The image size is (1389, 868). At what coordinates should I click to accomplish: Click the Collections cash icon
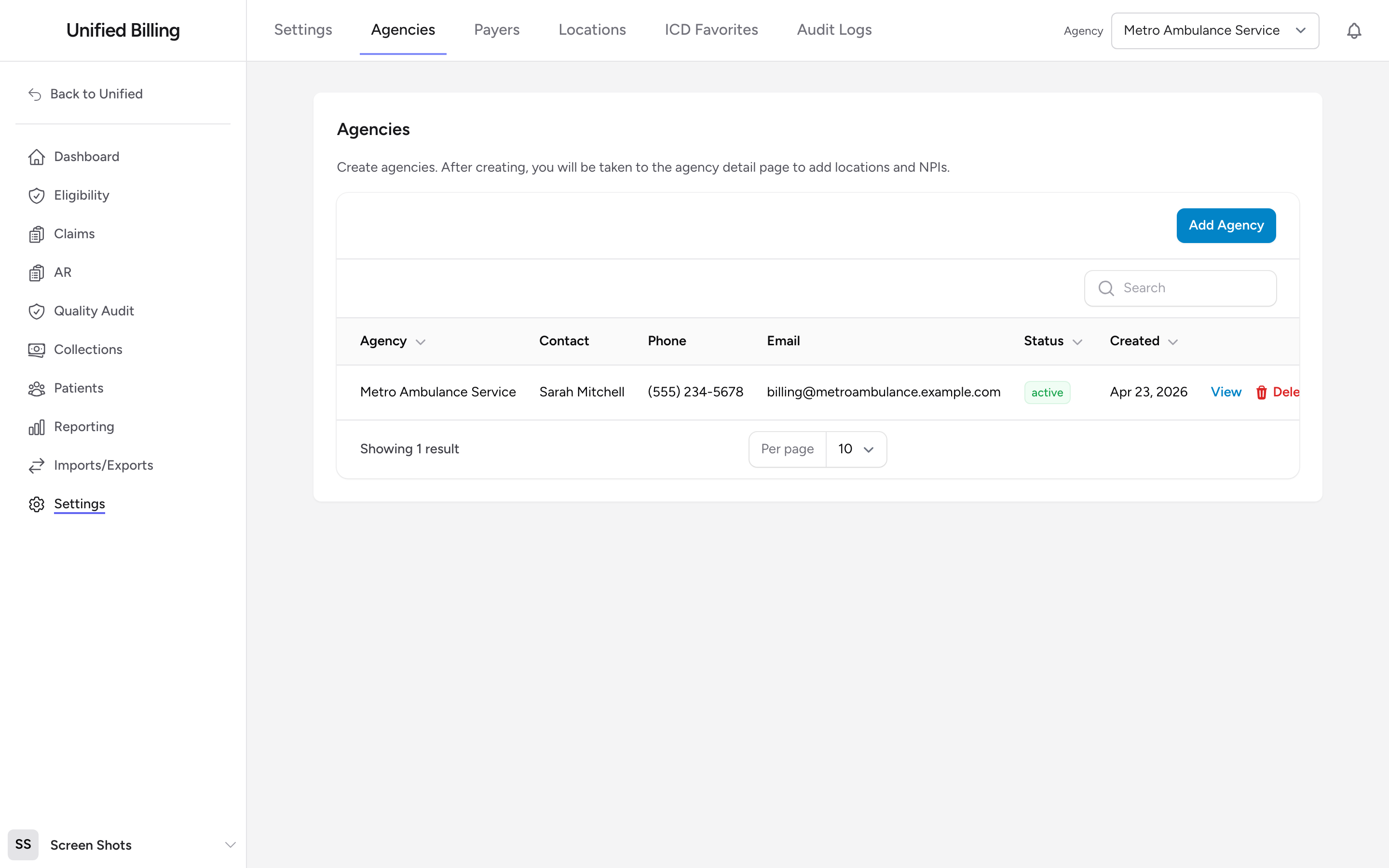(x=36, y=350)
